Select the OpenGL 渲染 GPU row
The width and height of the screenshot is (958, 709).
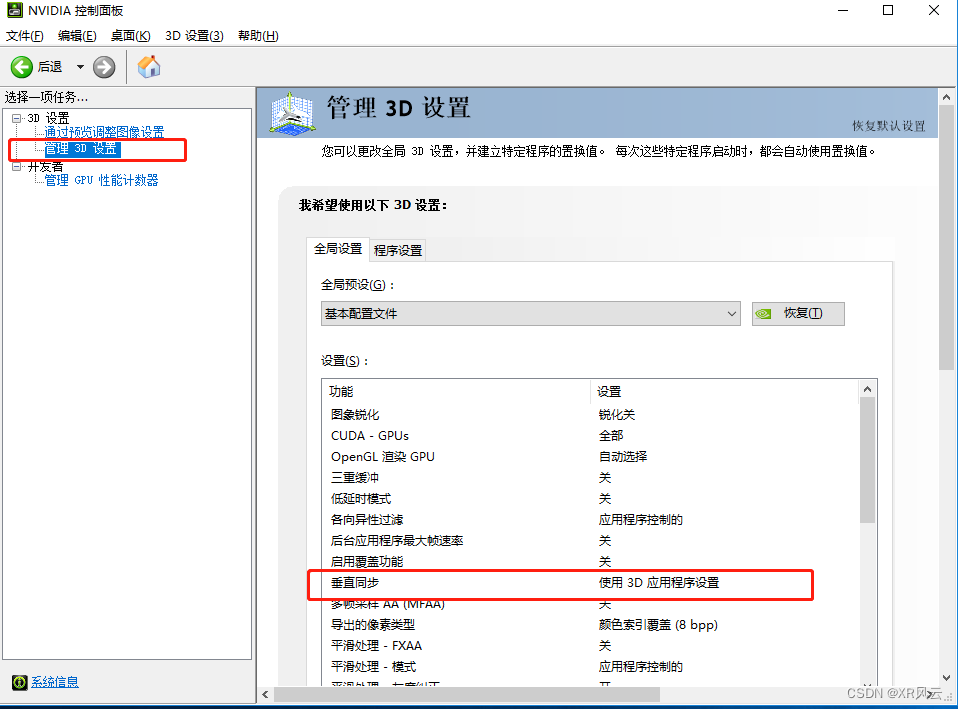[x=590, y=457]
